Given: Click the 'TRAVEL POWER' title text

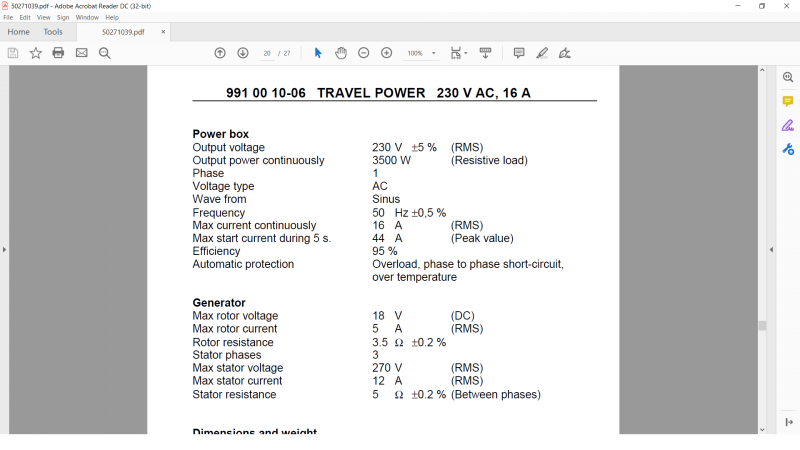Looking at the screenshot, I should (371, 93).
